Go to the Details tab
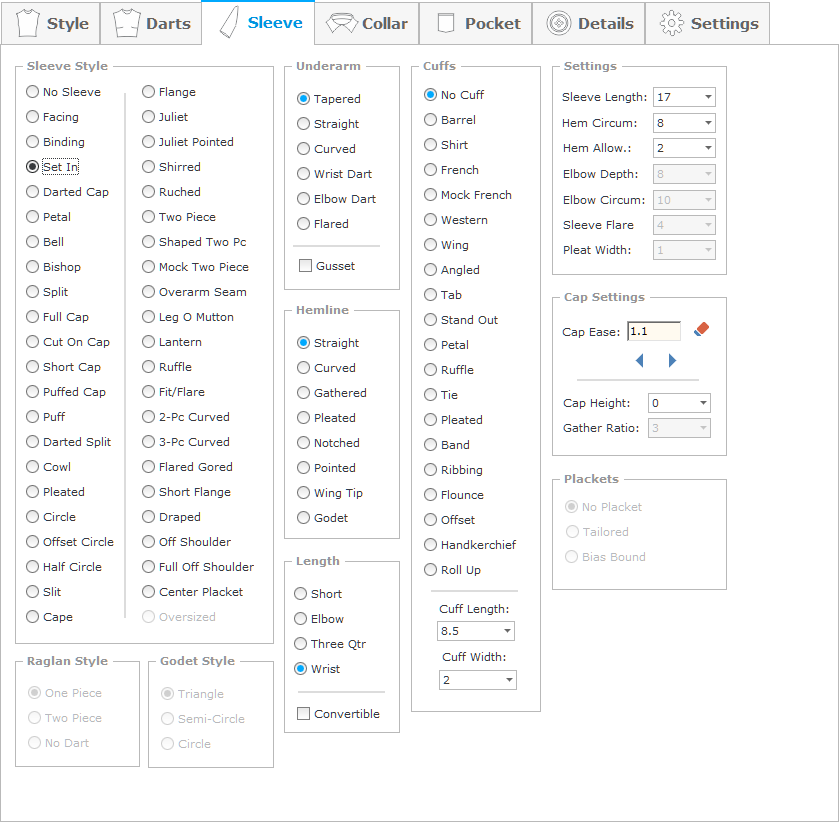Screen dimensions: 839x822 tap(590, 23)
